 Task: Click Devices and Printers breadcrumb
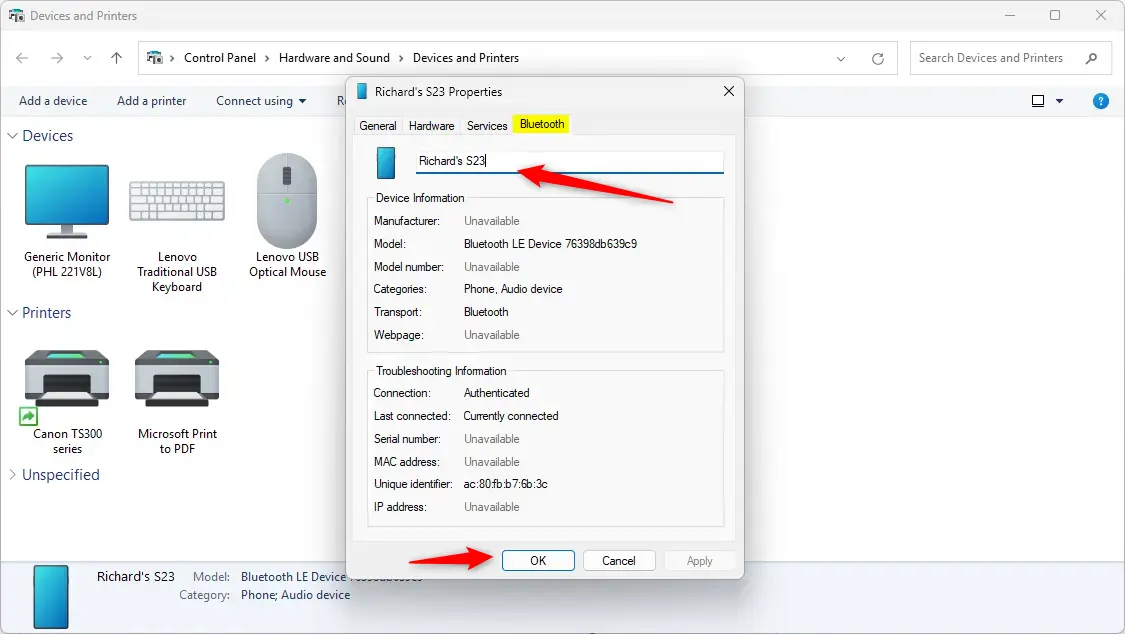[x=466, y=58]
